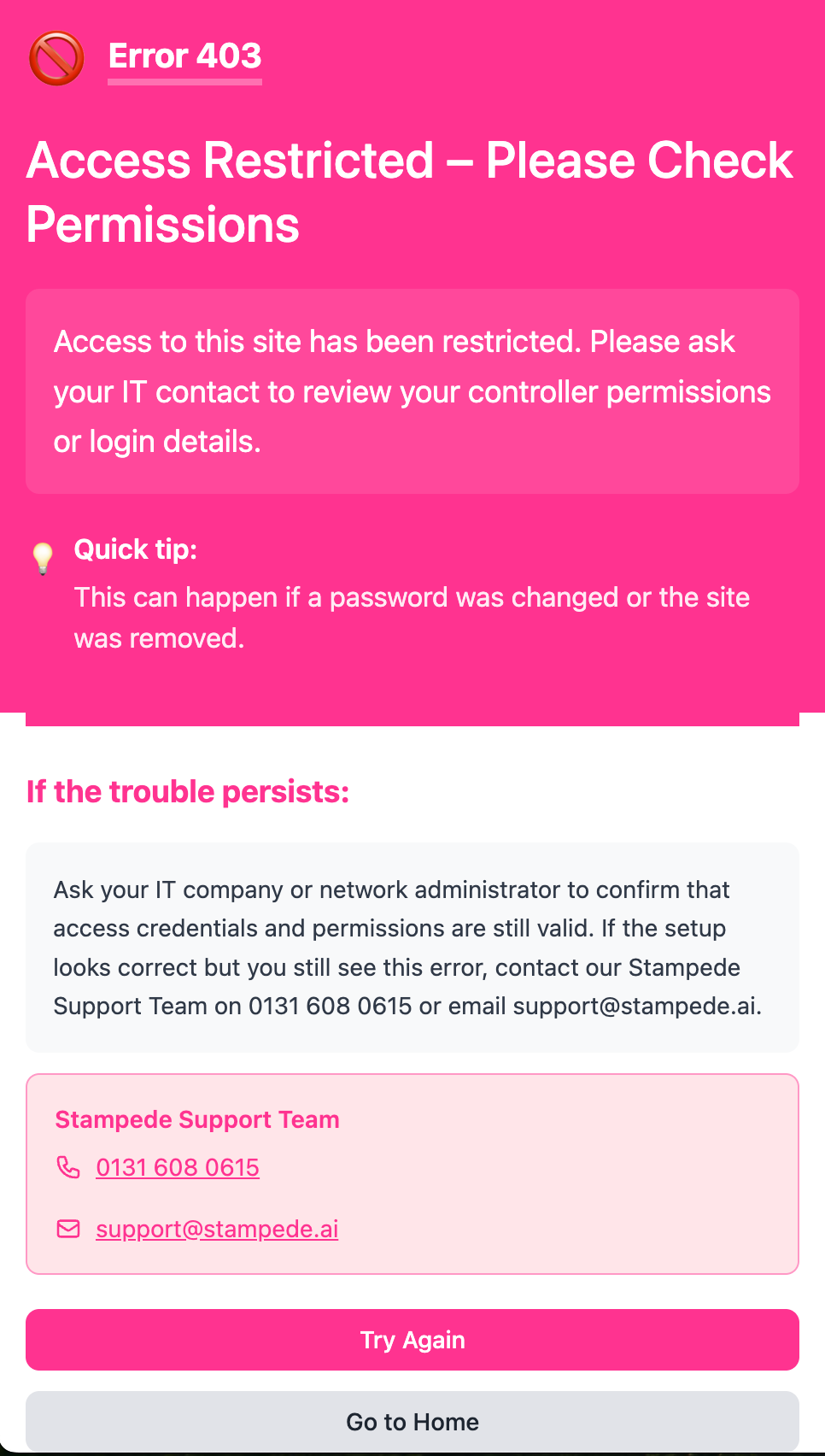
Task: Click the If the trouble persists heading
Action: [188, 792]
